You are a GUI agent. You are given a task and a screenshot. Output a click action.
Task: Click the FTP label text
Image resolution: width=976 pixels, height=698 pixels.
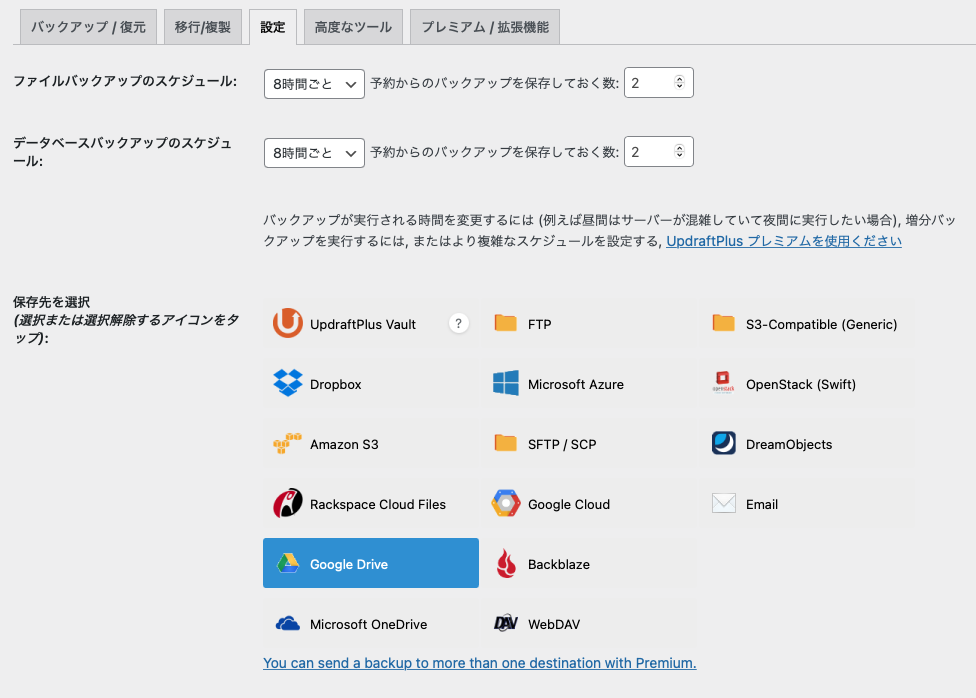pyautogui.click(x=540, y=324)
